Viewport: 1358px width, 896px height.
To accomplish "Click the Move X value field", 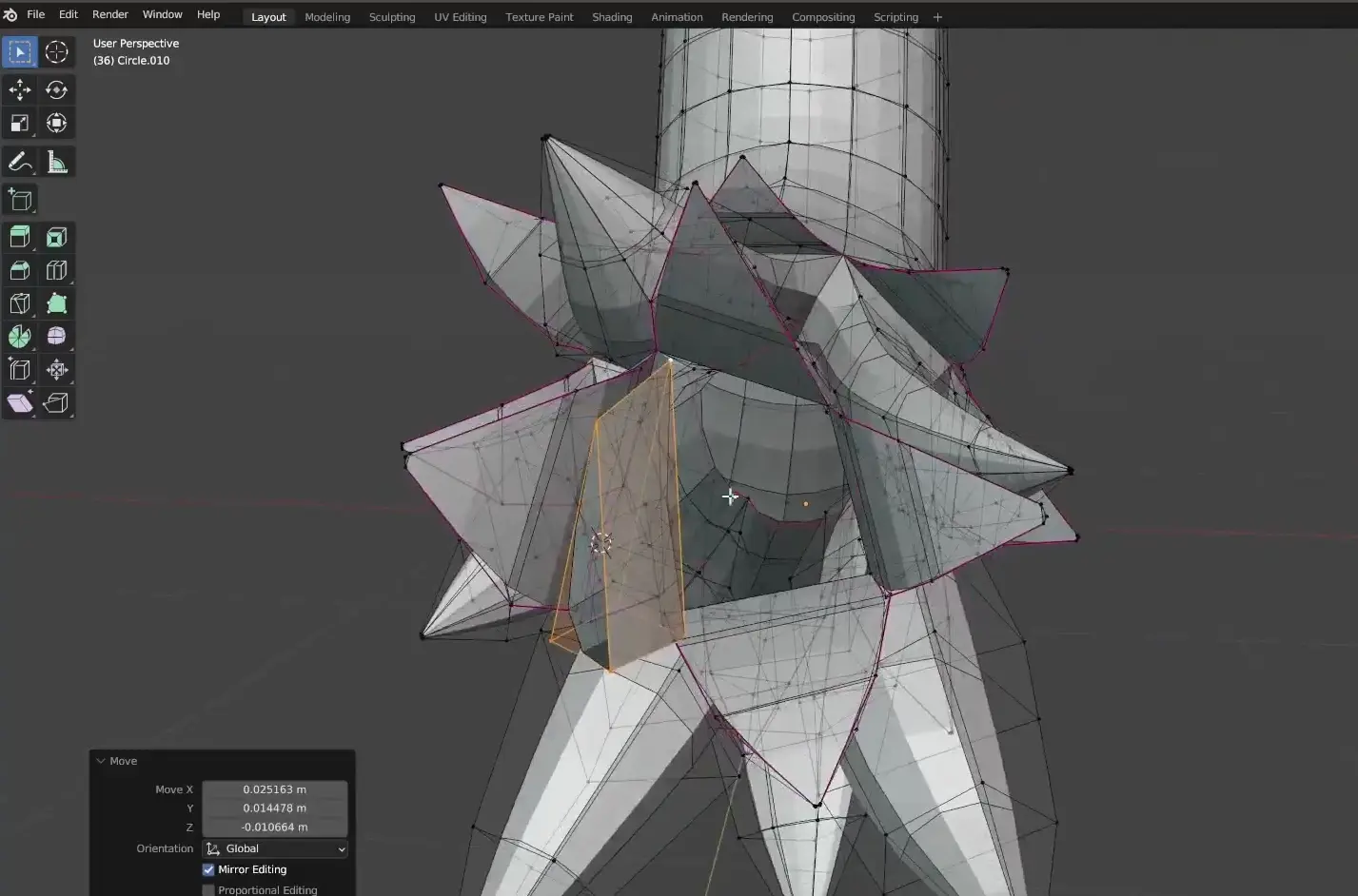I will pos(274,789).
